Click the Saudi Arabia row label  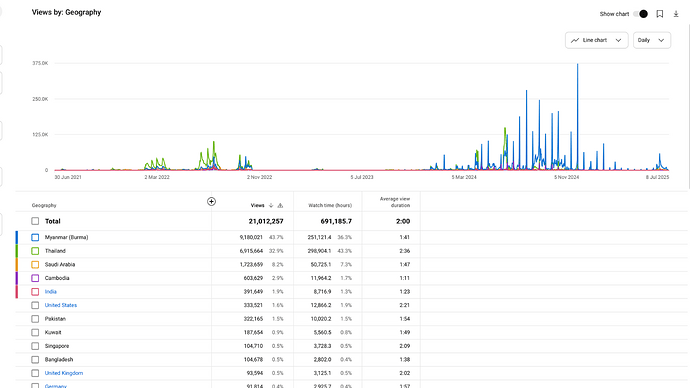coord(60,265)
